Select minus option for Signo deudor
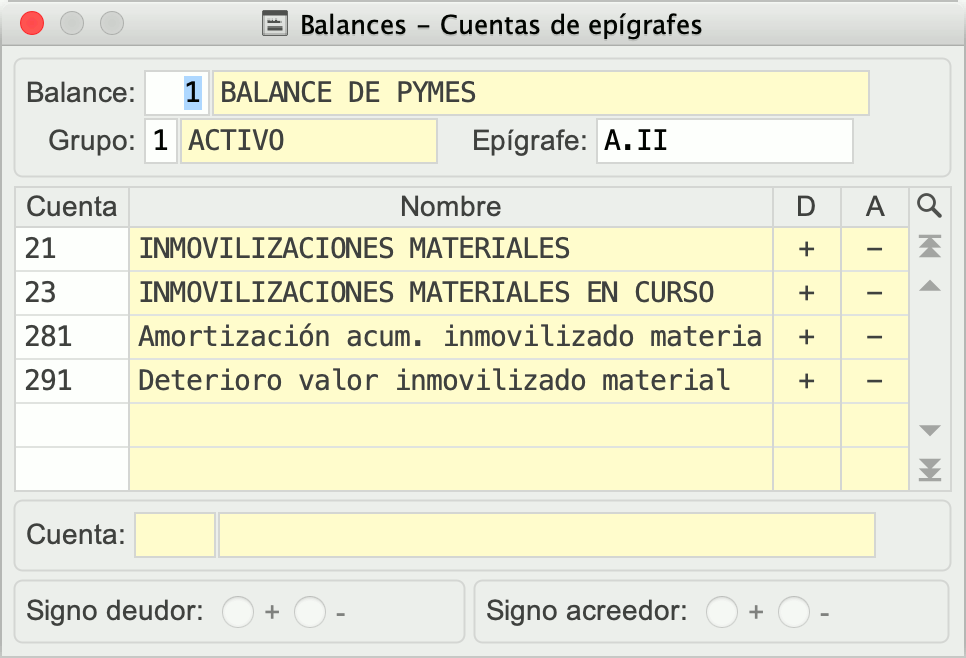 [310, 611]
